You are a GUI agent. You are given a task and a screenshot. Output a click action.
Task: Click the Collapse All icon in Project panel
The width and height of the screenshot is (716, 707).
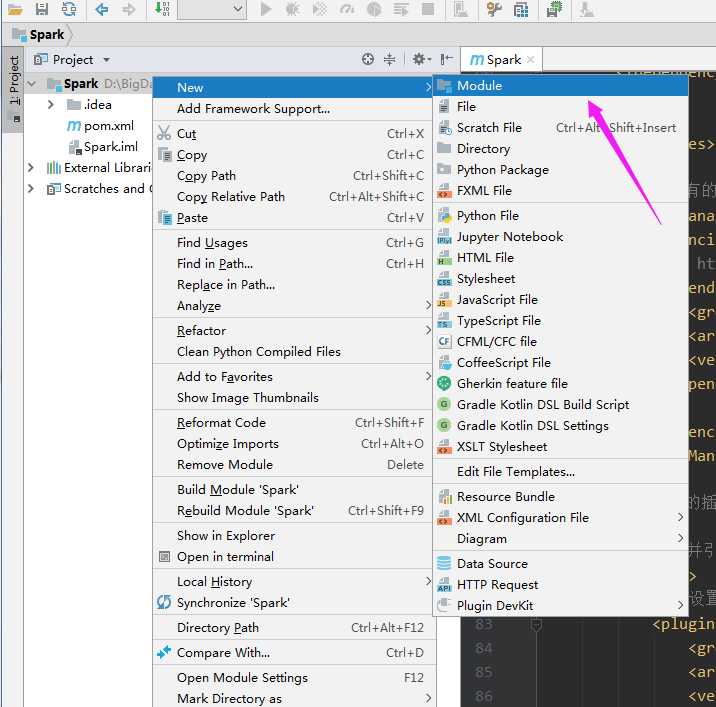(390, 59)
